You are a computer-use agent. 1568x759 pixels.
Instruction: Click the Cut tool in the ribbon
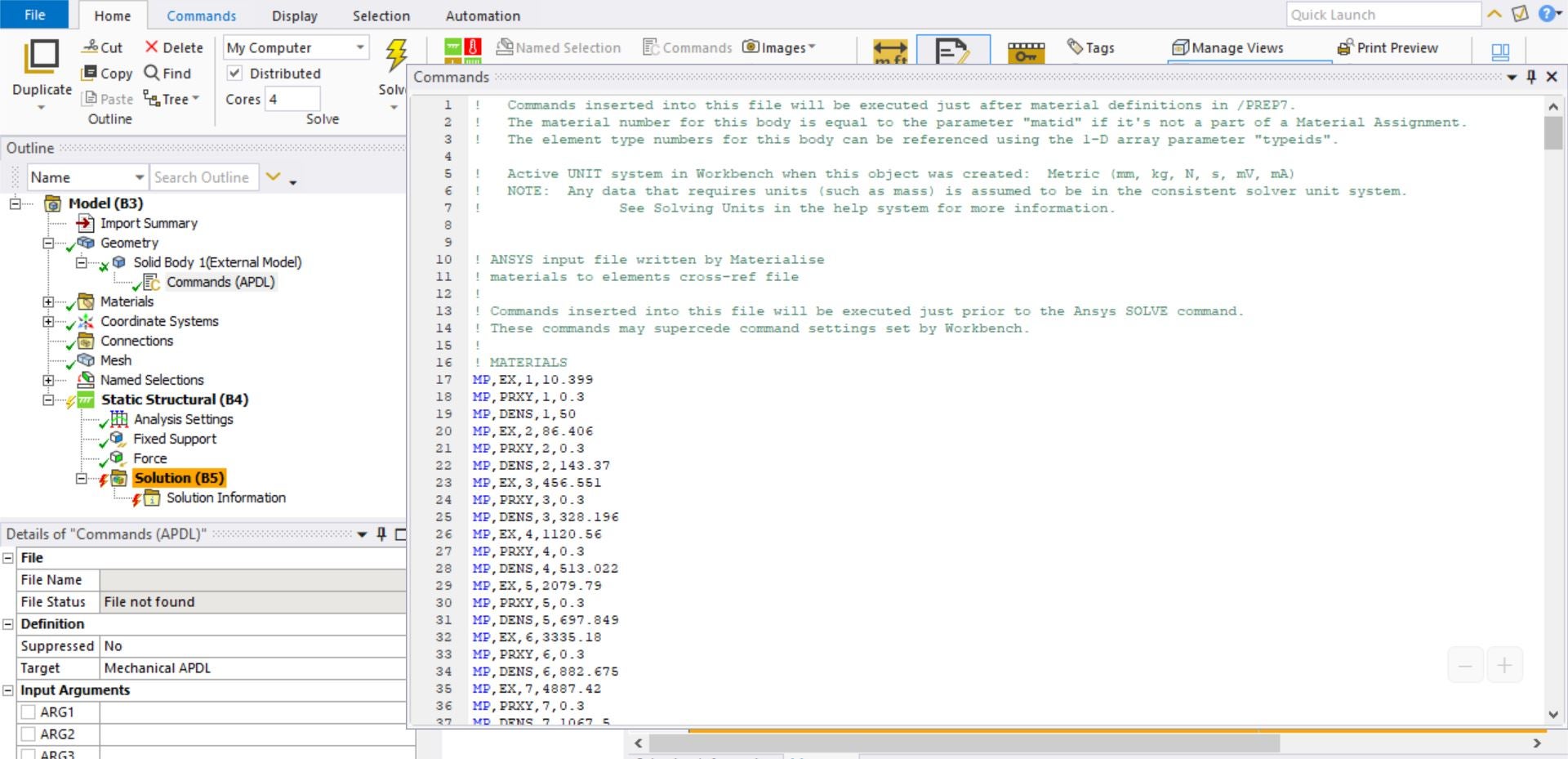(102, 47)
